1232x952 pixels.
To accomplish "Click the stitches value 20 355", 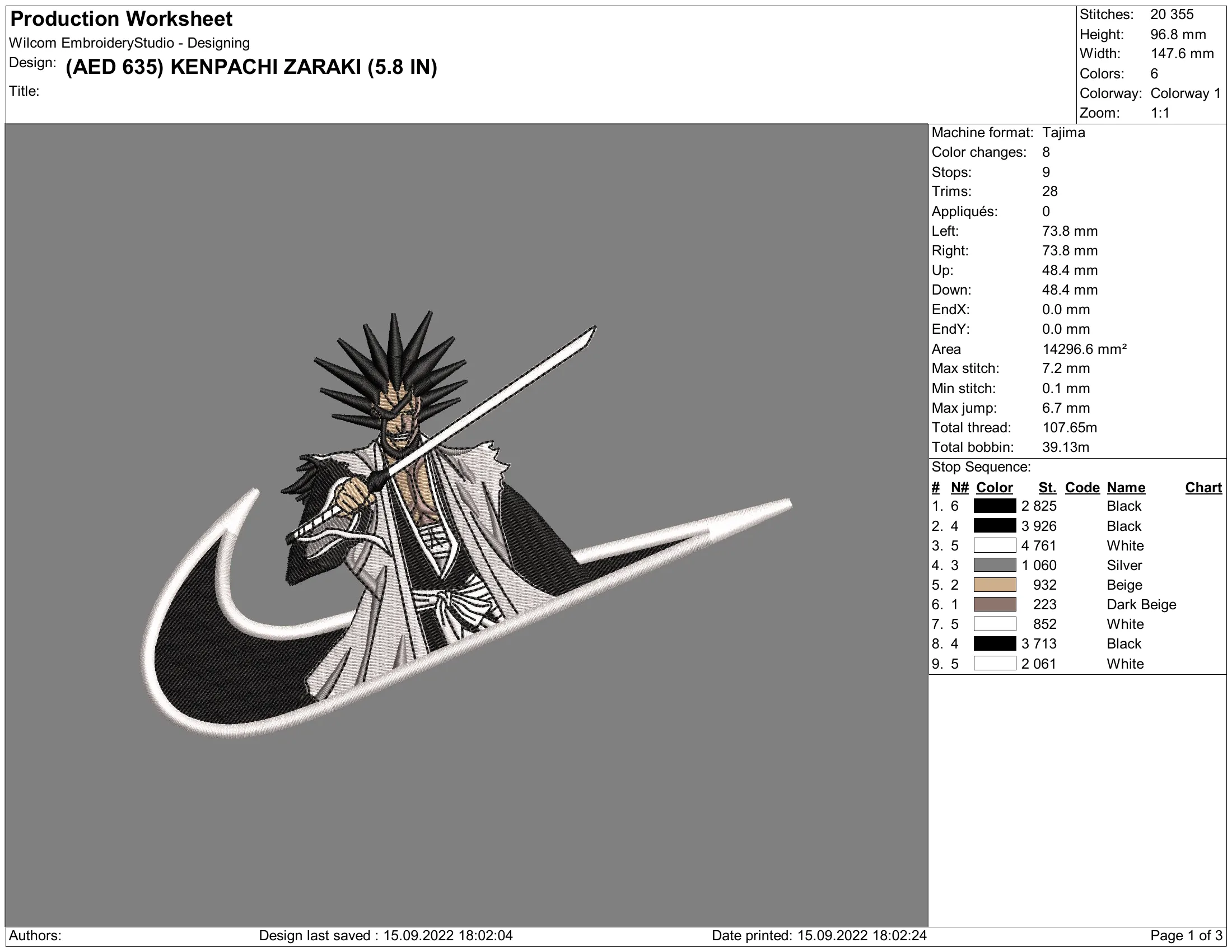I will [x=1172, y=15].
